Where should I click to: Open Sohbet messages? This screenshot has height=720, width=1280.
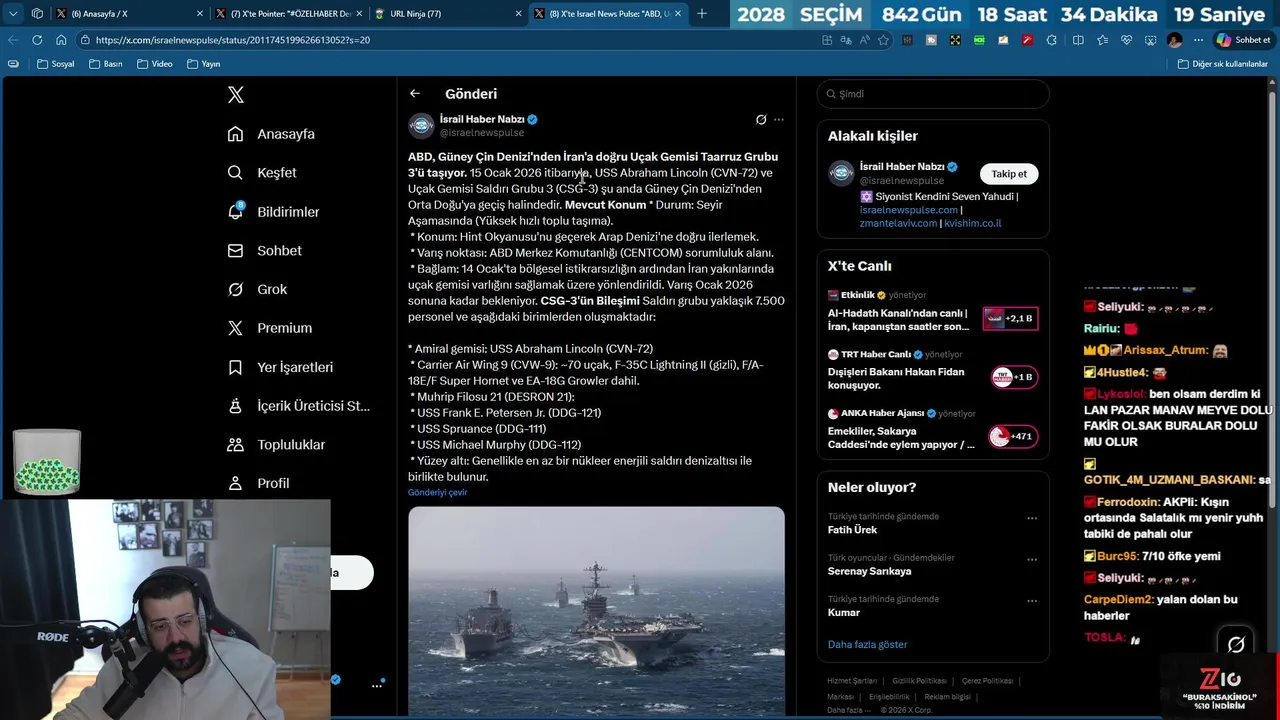[x=264, y=251]
